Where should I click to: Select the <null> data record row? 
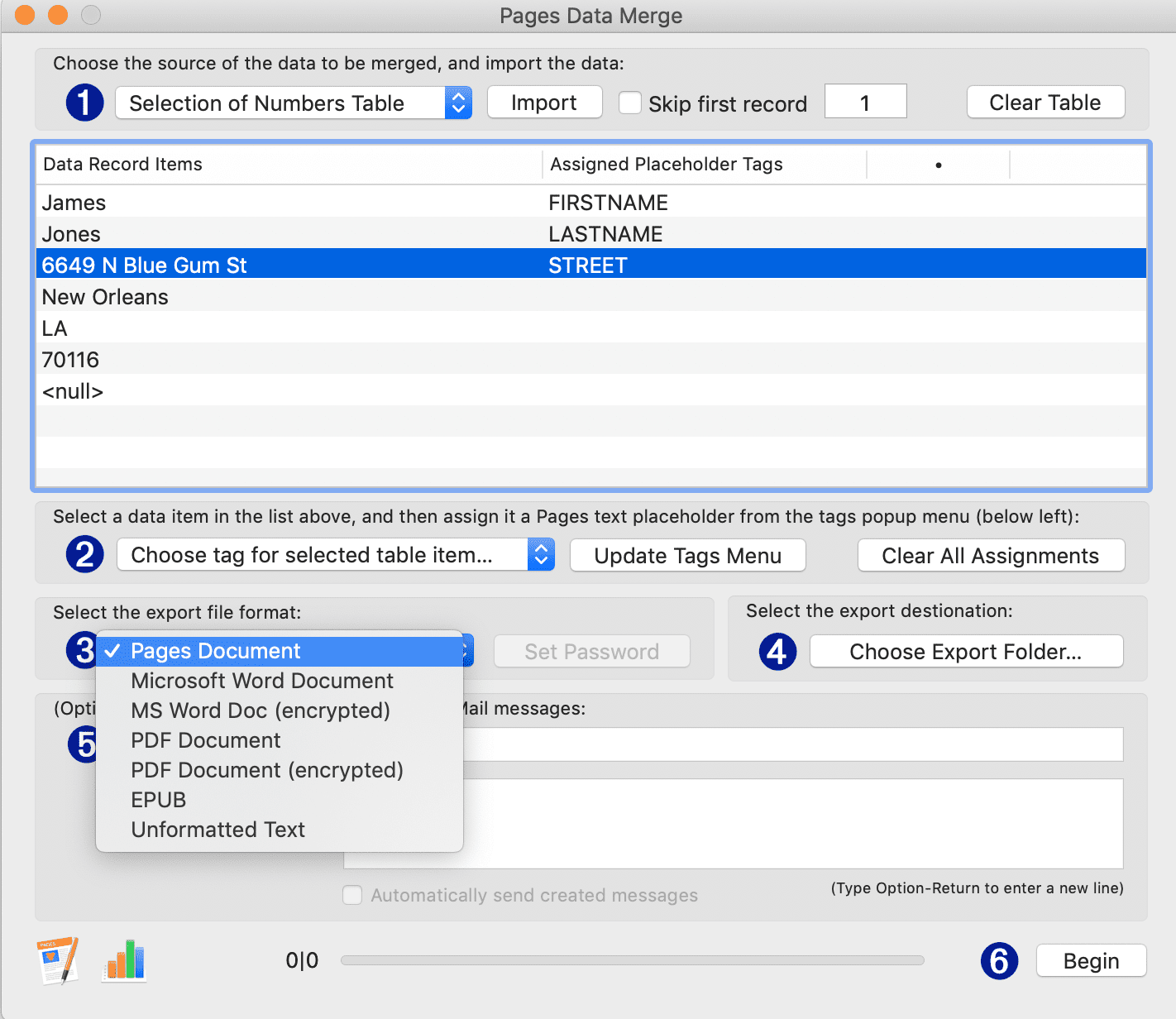click(x=591, y=391)
